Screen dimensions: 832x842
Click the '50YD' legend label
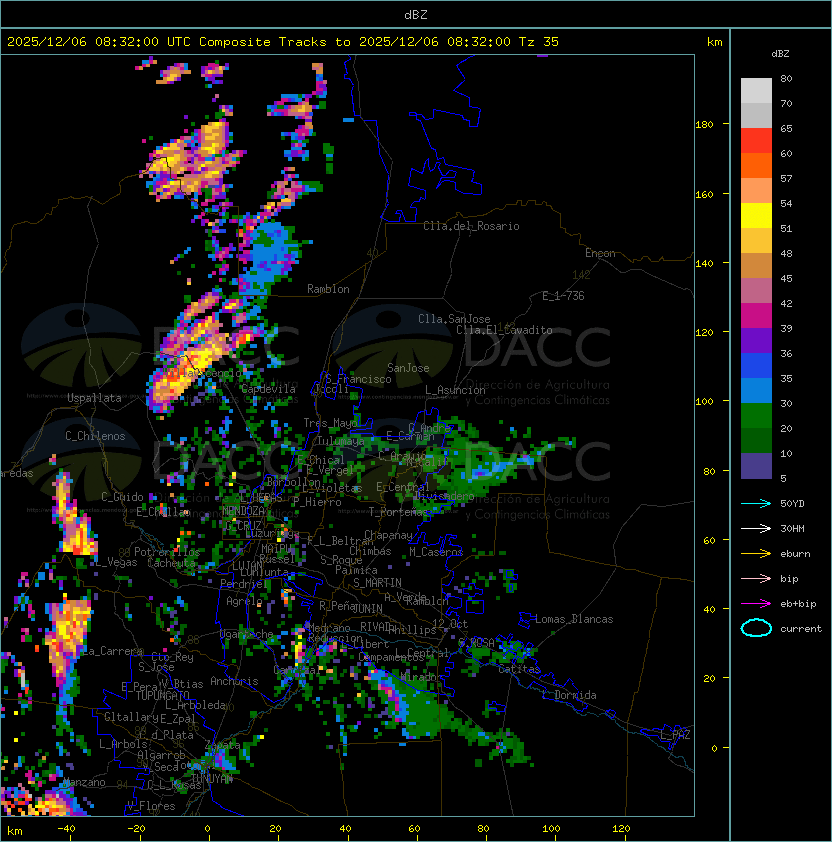tap(792, 504)
